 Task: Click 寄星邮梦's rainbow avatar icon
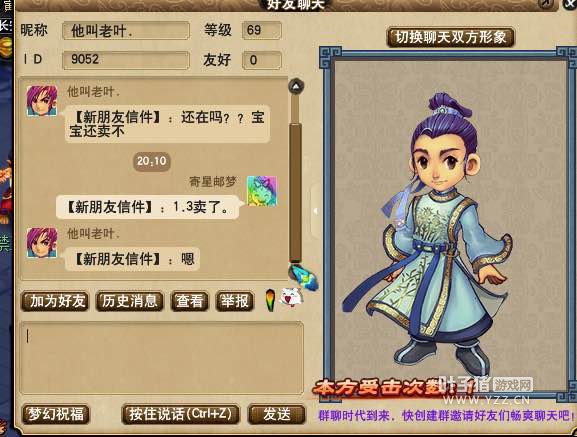(262, 191)
